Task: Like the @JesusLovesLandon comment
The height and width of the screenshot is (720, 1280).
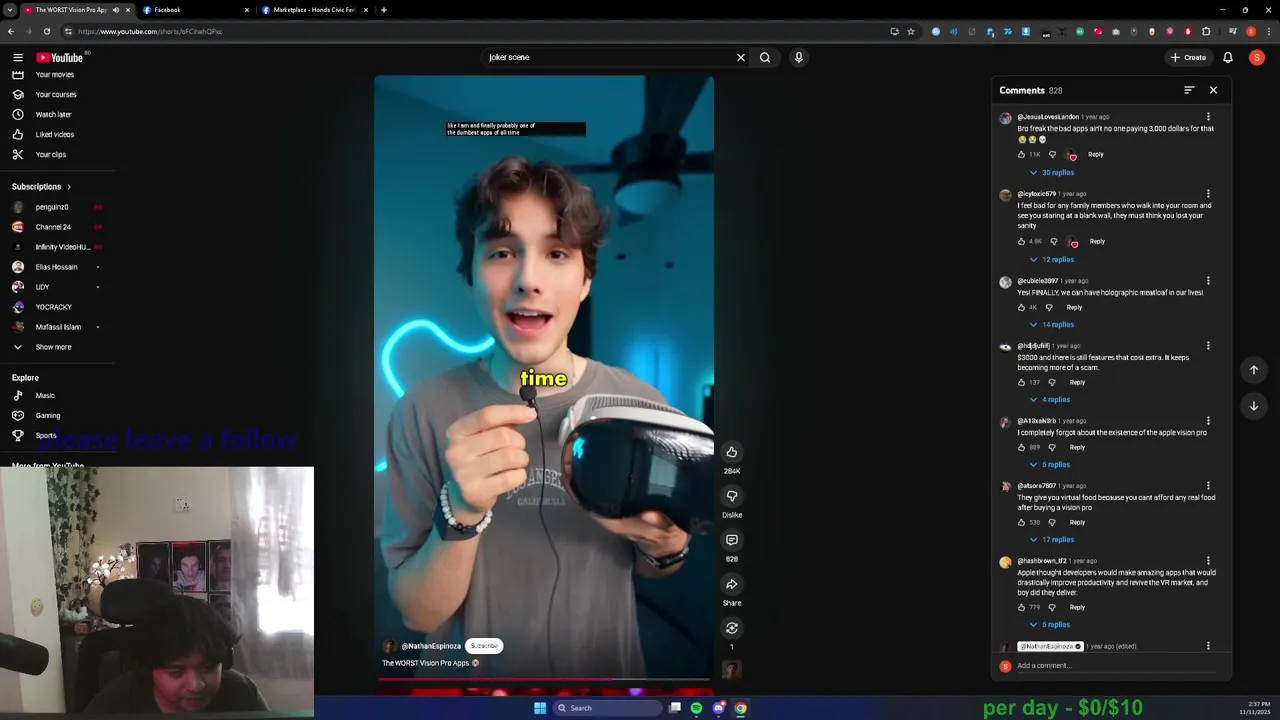Action: (1021, 154)
